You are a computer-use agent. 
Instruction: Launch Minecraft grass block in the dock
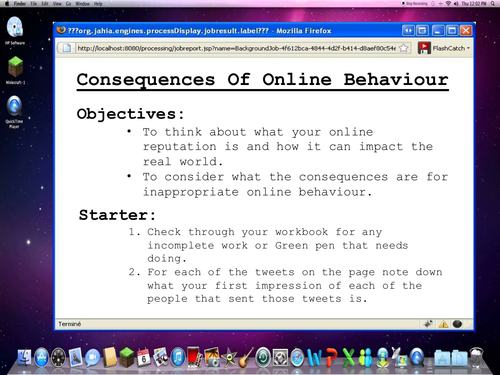127,358
